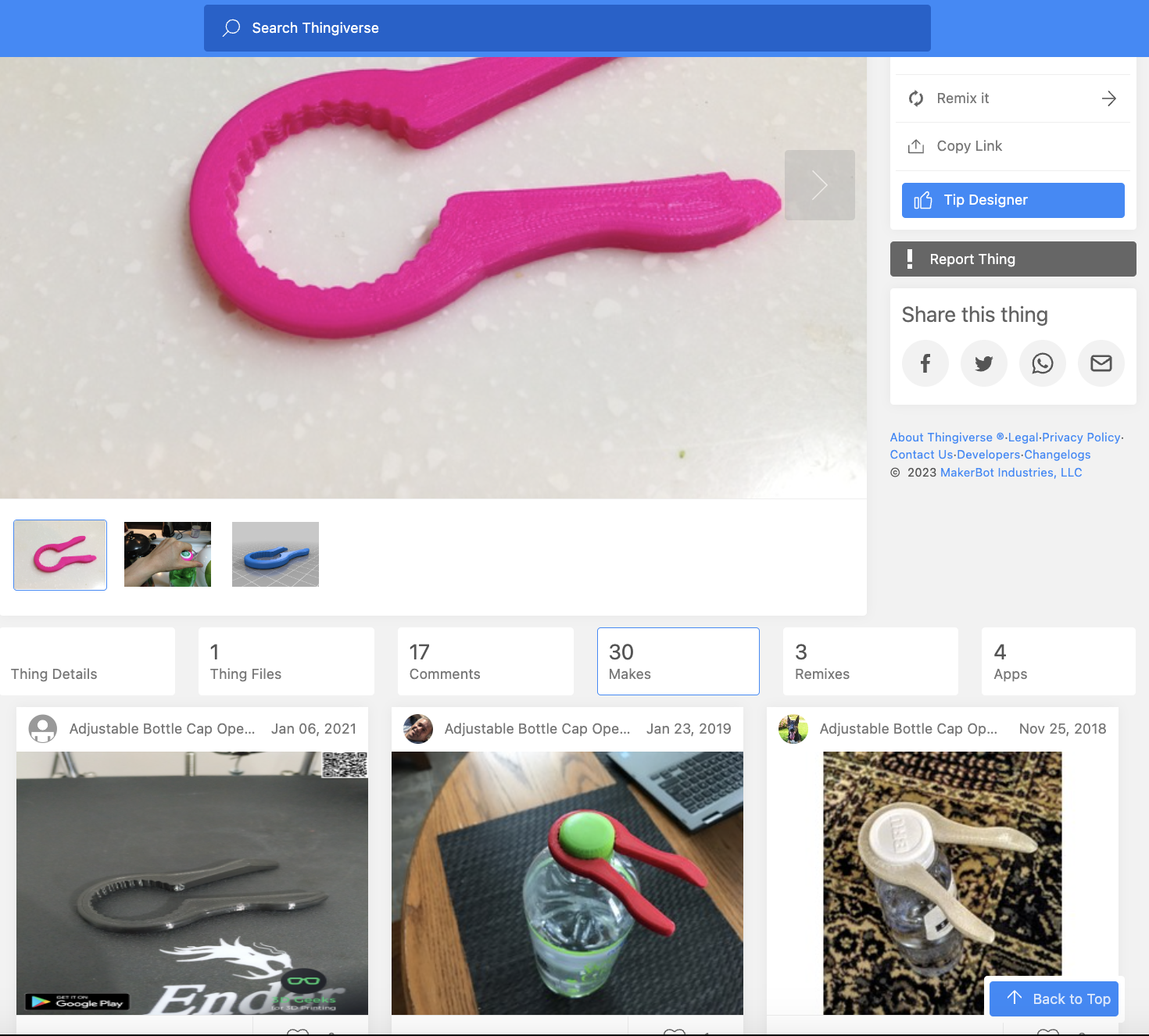
Task: Share this thing on Twitter
Action: (983, 363)
